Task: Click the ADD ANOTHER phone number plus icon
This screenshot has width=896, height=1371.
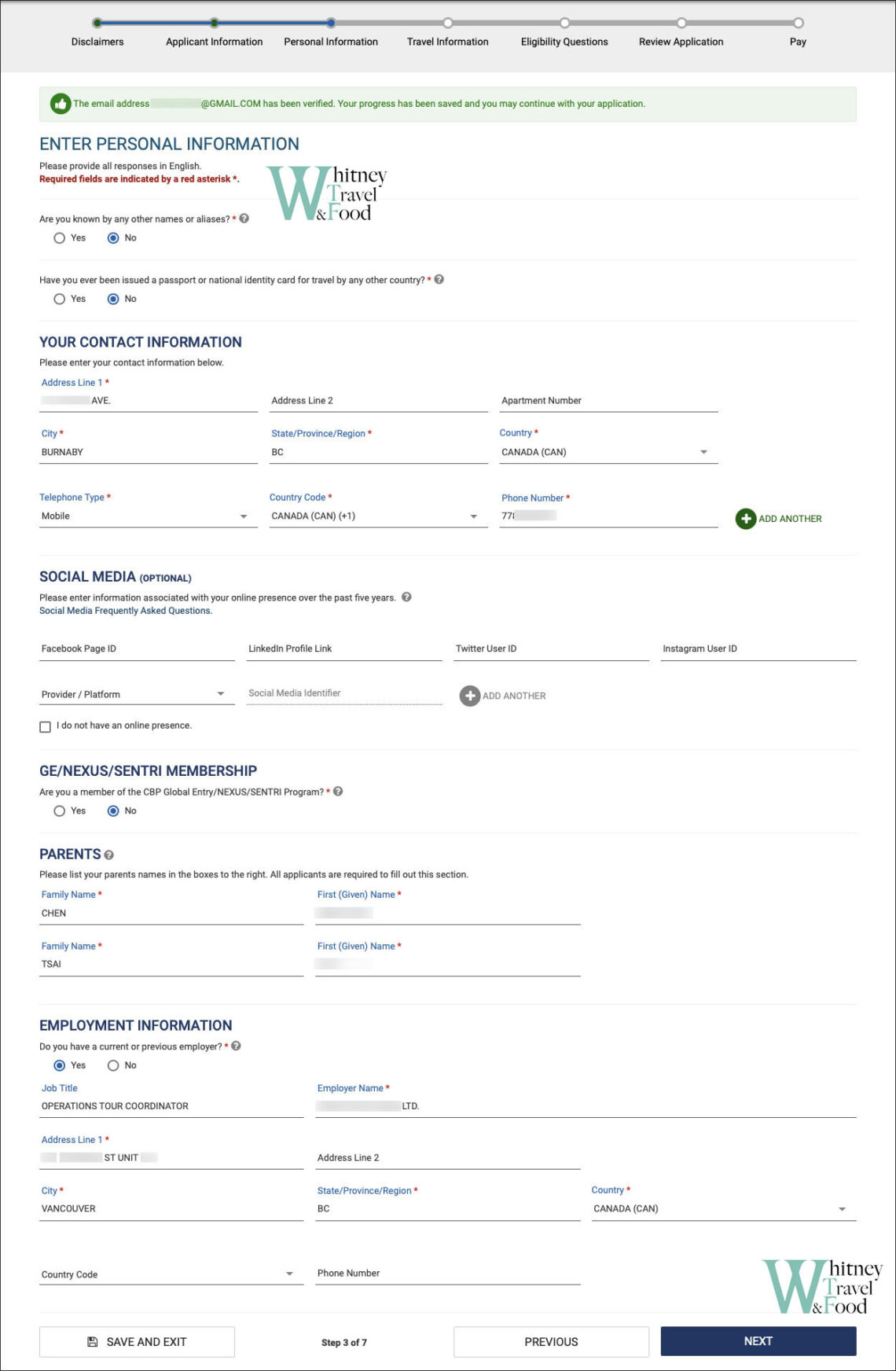Action: pos(745,519)
